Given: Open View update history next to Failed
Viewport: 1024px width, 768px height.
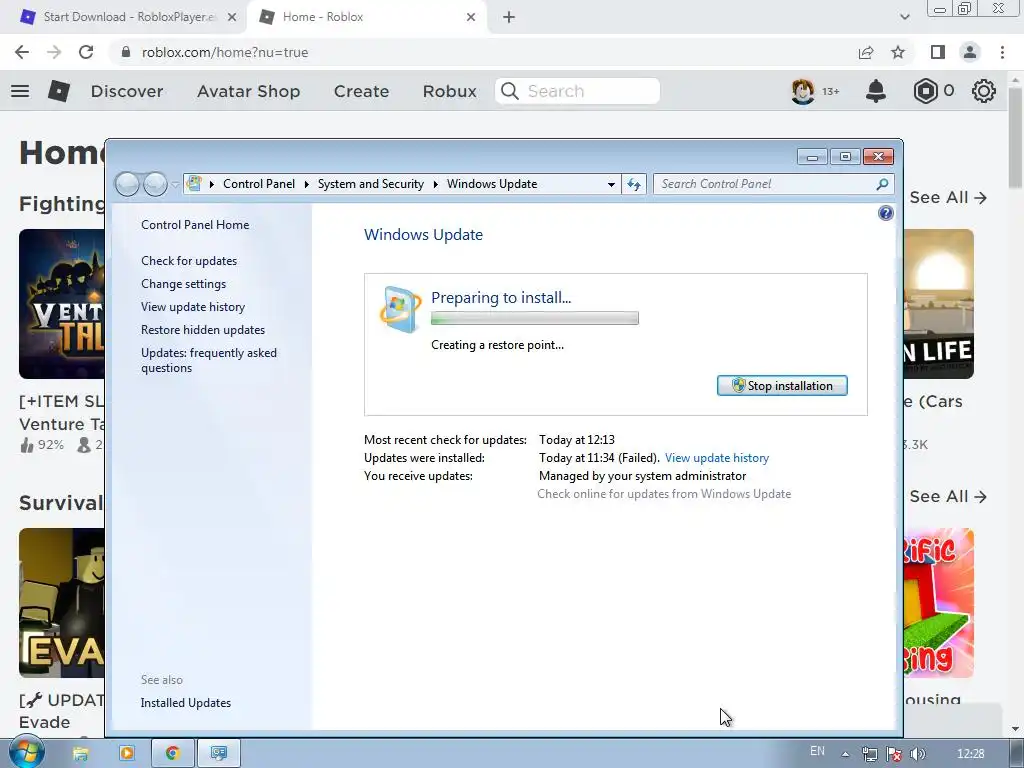Looking at the screenshot, I should click(716, 458).
